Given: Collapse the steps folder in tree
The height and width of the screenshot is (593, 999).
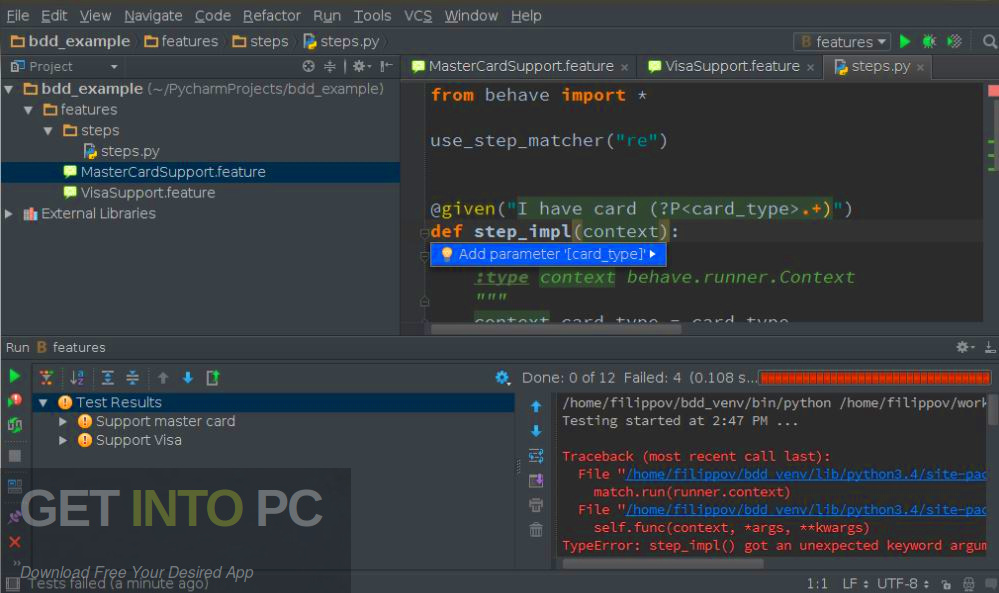Looking at the screenshot, I should click(48, 131).
